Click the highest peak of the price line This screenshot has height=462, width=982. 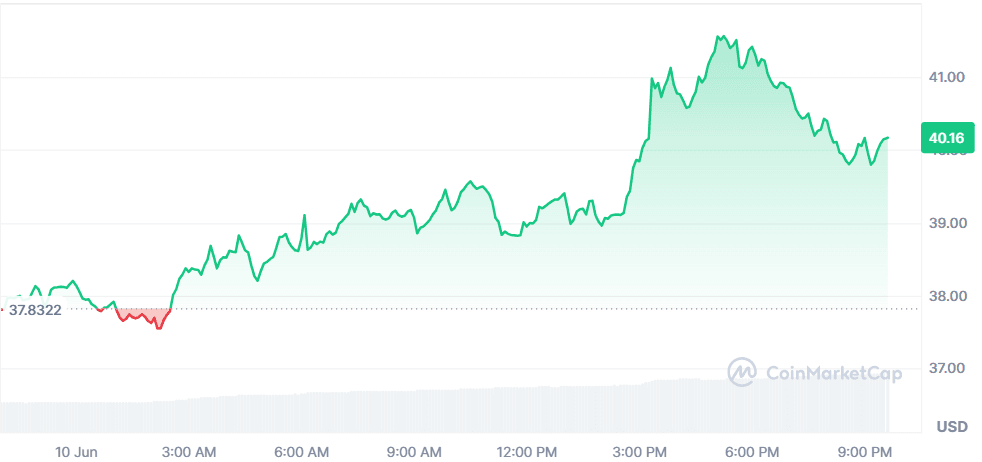718,37
